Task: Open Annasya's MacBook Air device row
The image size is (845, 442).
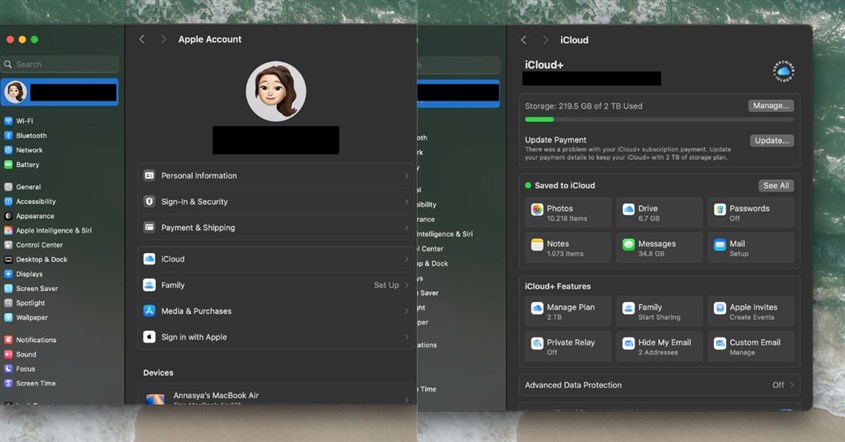Action: coord(275,396)
